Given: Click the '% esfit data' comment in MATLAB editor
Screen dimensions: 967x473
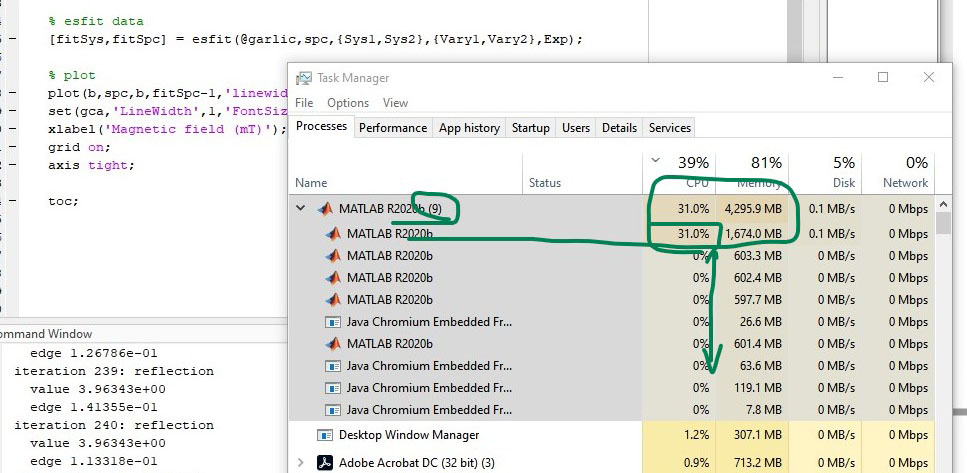Looking at the screenshot, I should pos(96,22).
